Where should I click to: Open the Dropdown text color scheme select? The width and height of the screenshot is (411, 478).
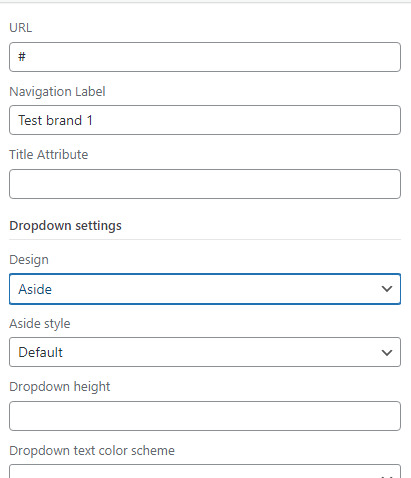[x=205, y=471]
